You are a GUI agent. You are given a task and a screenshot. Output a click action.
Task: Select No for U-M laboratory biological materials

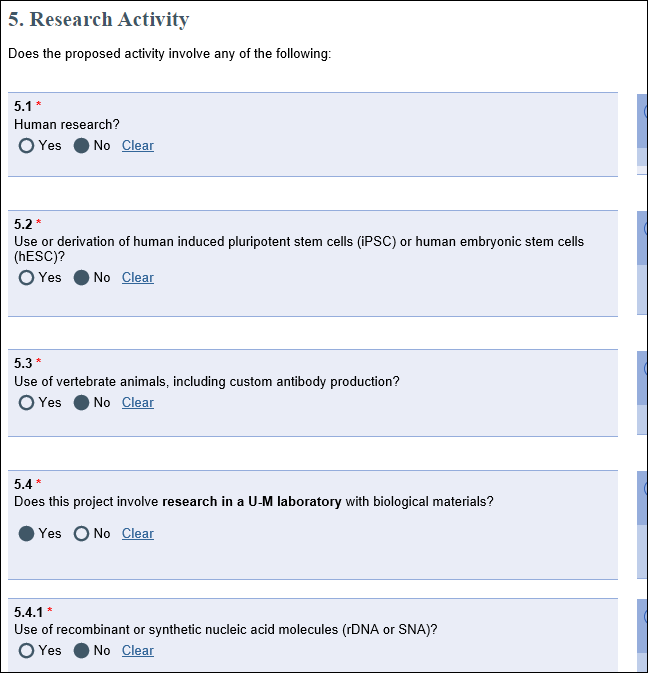[81, 534]
